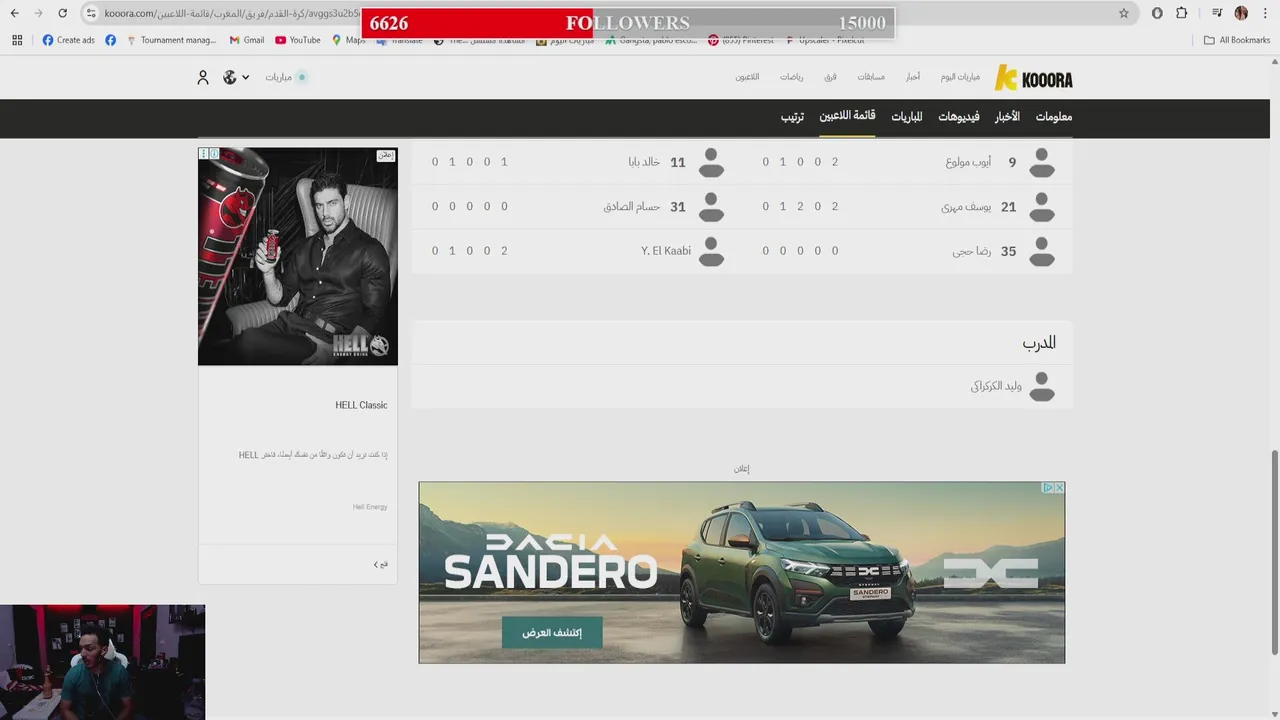Open رياضات in top navigation
The width and height of the screenshot is (1280, 720).
(x=792, y=77)
